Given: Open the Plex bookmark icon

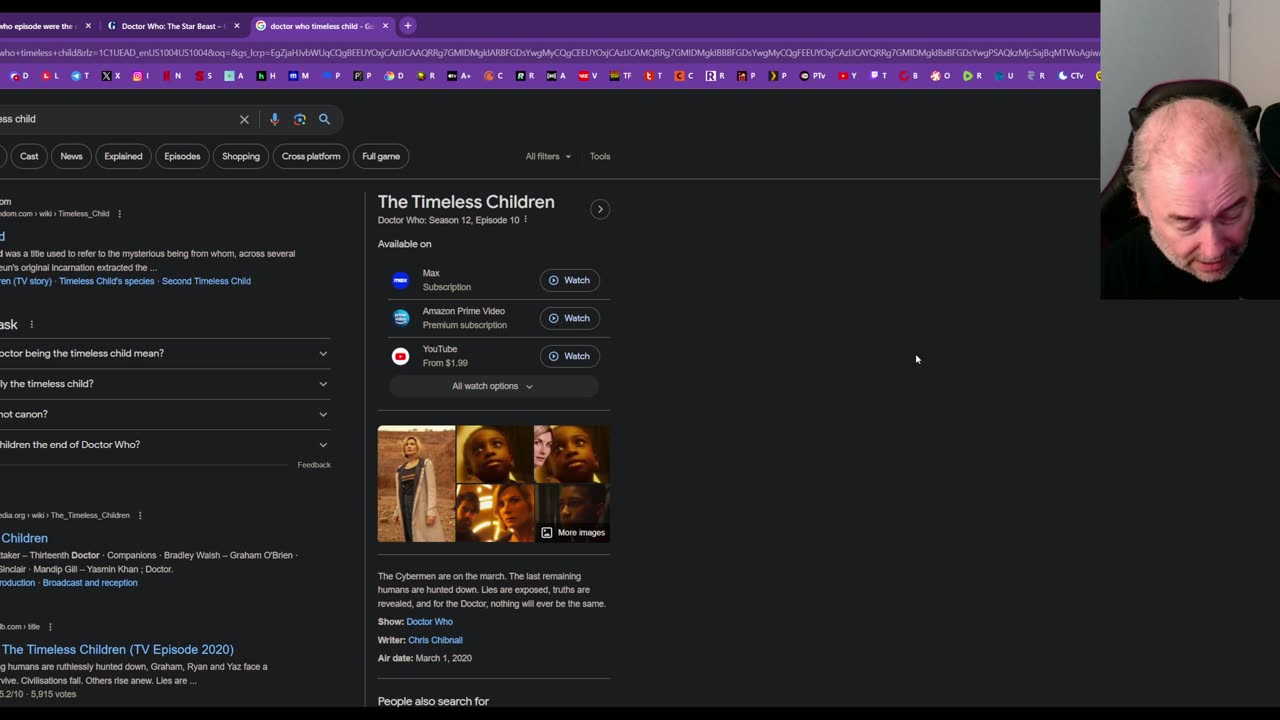Looking at the screenshot, I should click(777, 75).
